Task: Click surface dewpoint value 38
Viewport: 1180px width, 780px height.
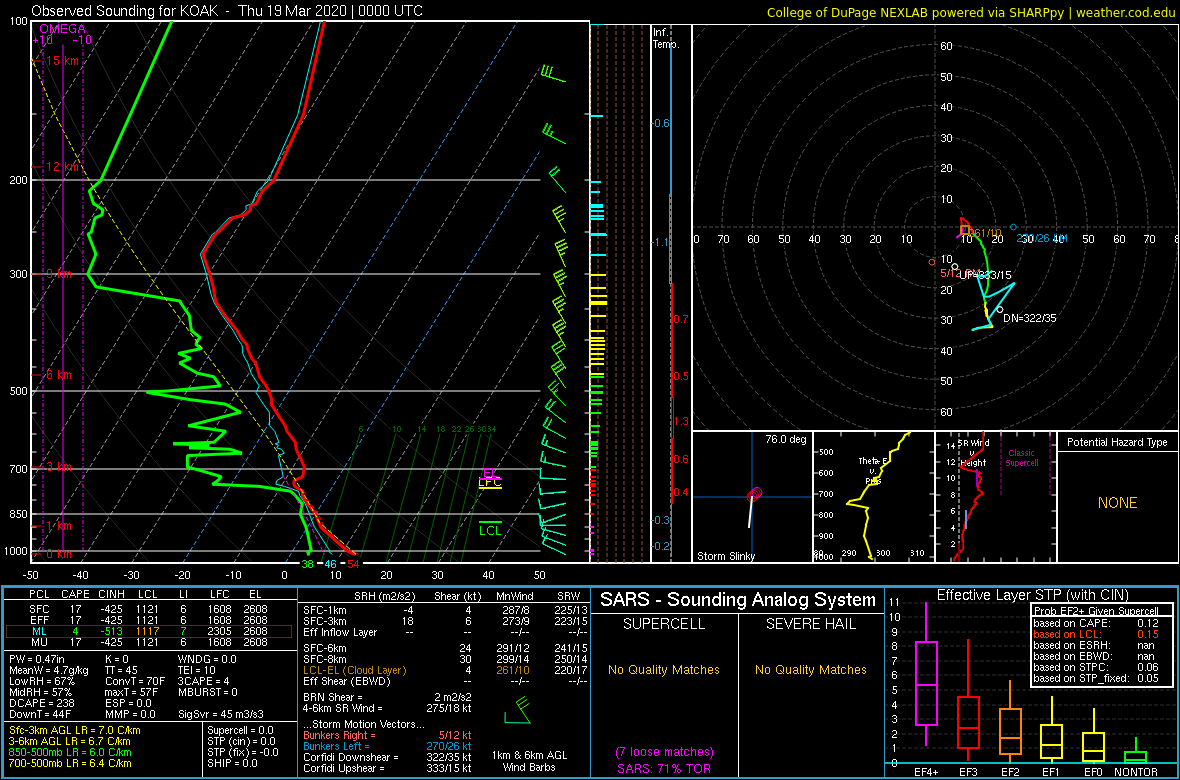Action: 307,564
